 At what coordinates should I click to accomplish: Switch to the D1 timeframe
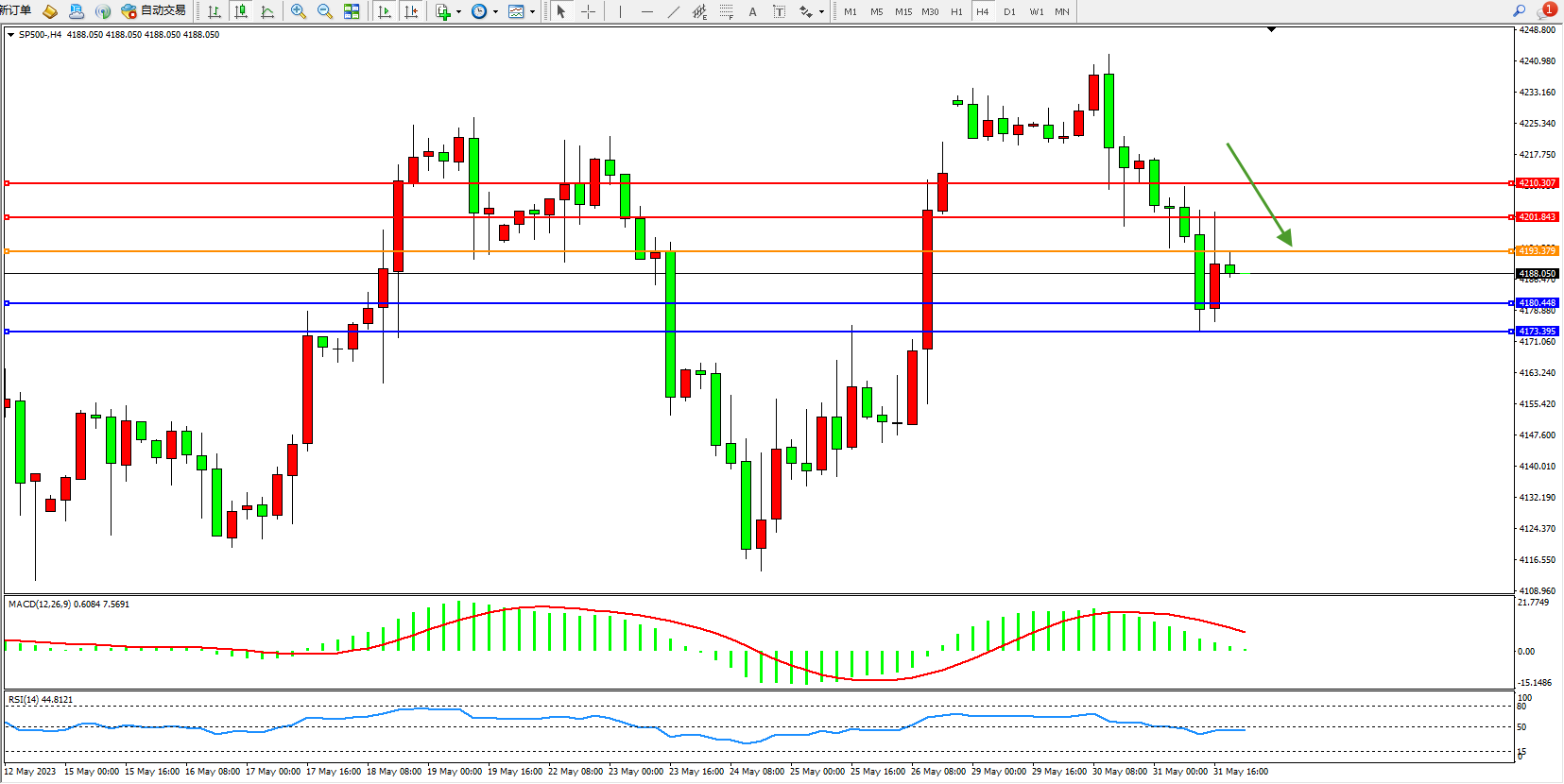pyautogui.click(x=1009, y=11)
